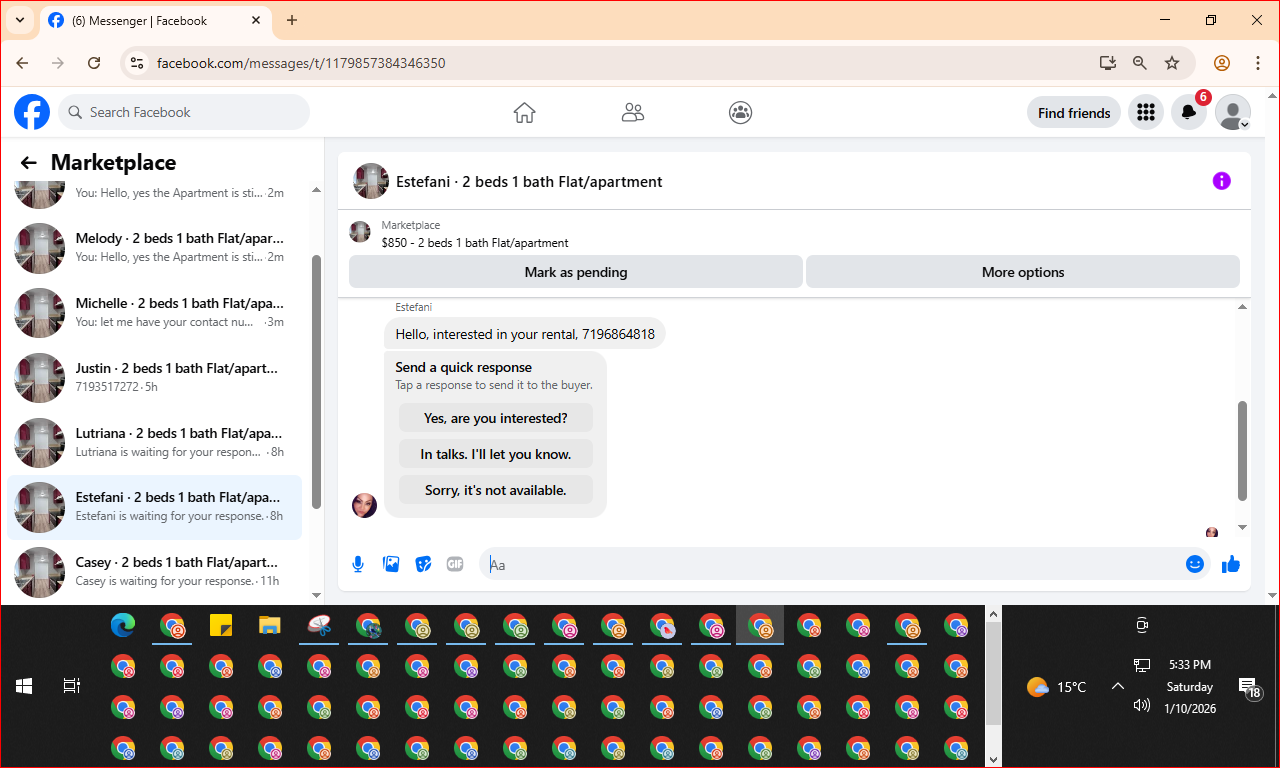Open the emoji picker in message field
Image resolution: width=1280 pixels, height=768 pixels.
point(1194,564)
